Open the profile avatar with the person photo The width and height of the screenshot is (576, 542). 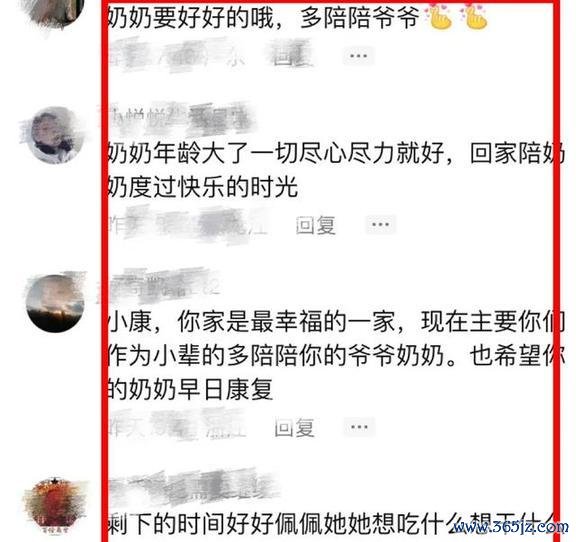tap(55, 134)
